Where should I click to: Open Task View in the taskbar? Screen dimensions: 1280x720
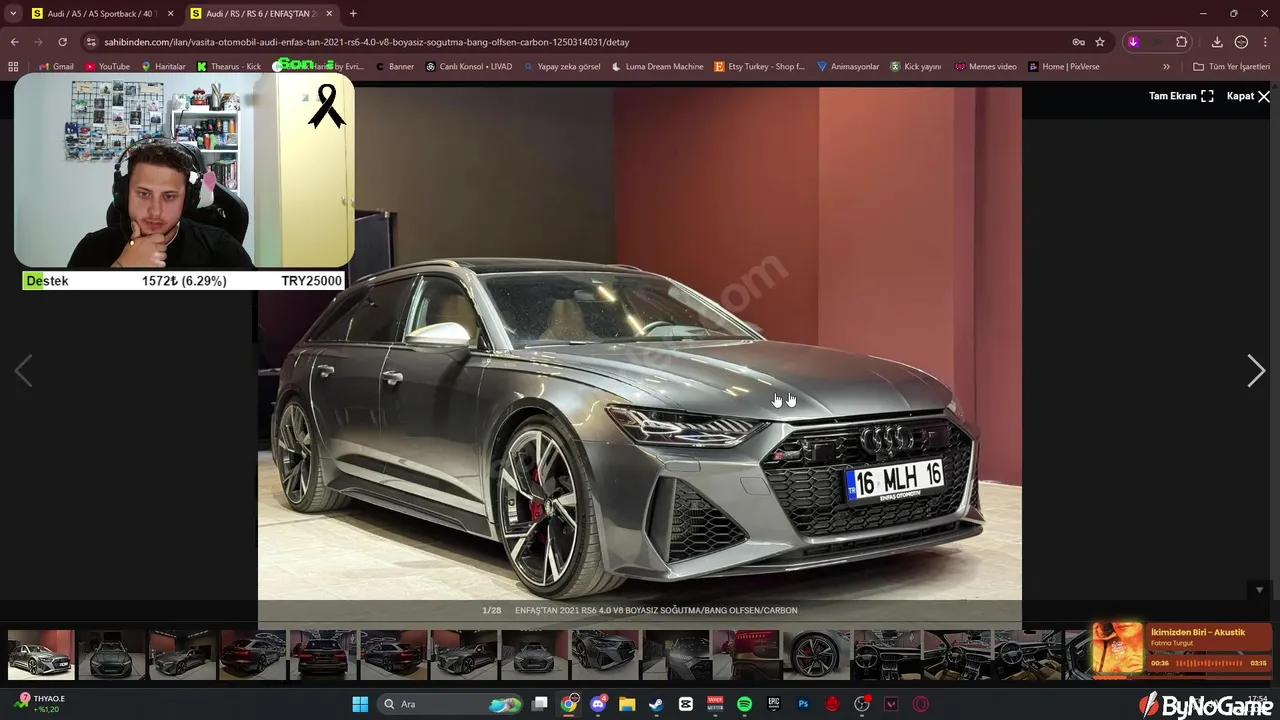pos(540,704)
